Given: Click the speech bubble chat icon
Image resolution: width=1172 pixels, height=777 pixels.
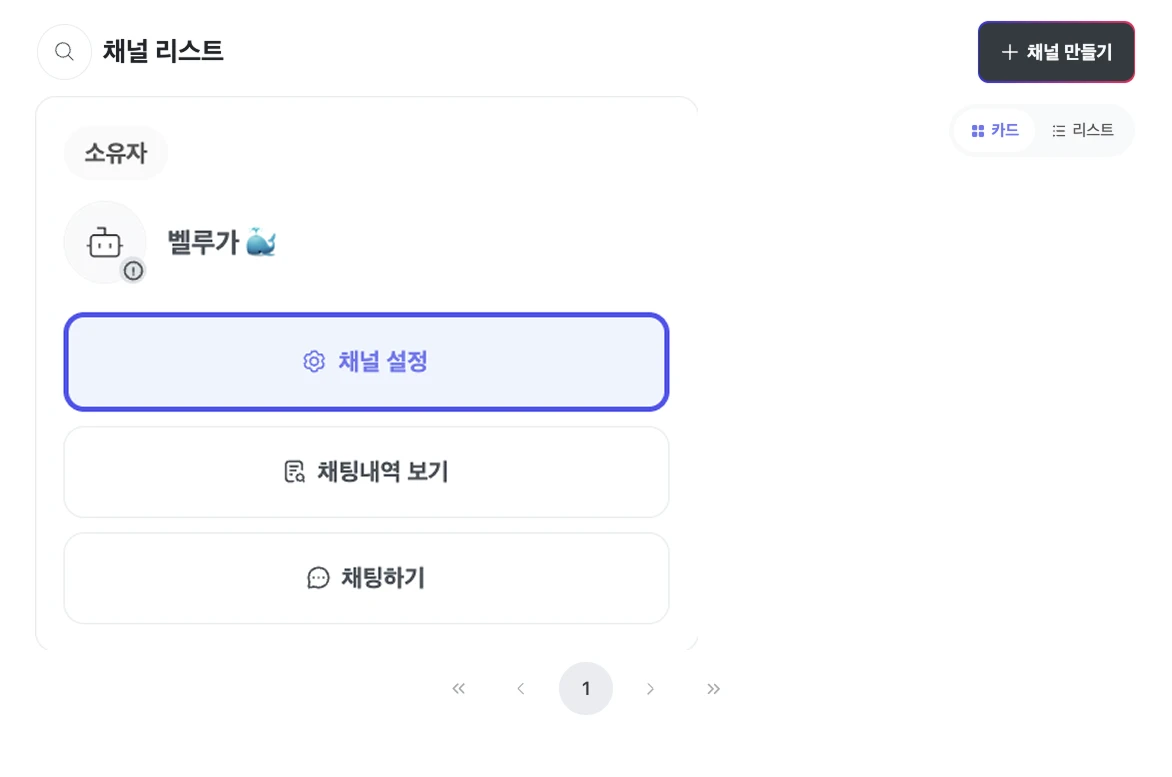Looking at the screenshot, I should (x=318, y=578).
